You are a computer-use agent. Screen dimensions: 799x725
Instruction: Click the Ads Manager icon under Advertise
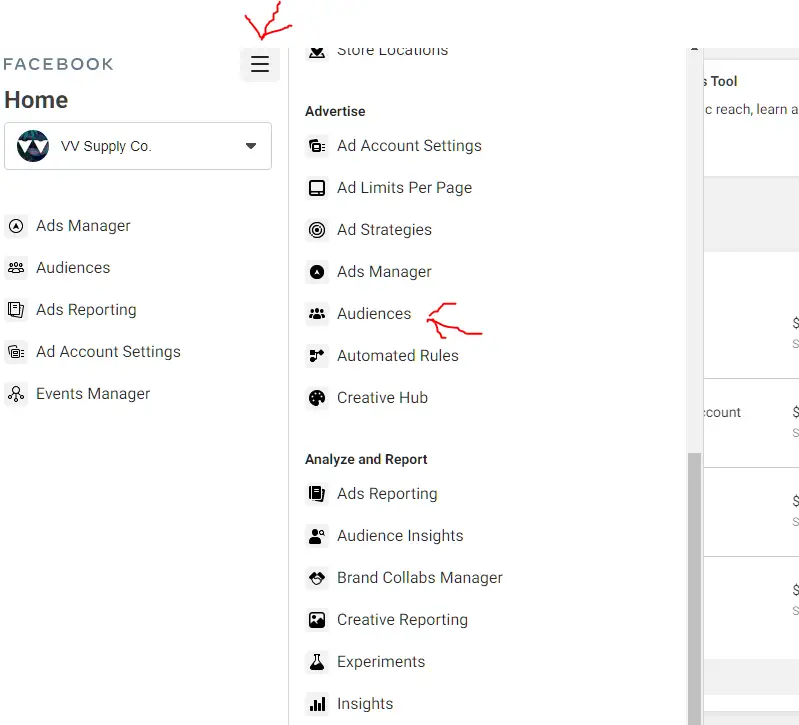tap(317, 272)
